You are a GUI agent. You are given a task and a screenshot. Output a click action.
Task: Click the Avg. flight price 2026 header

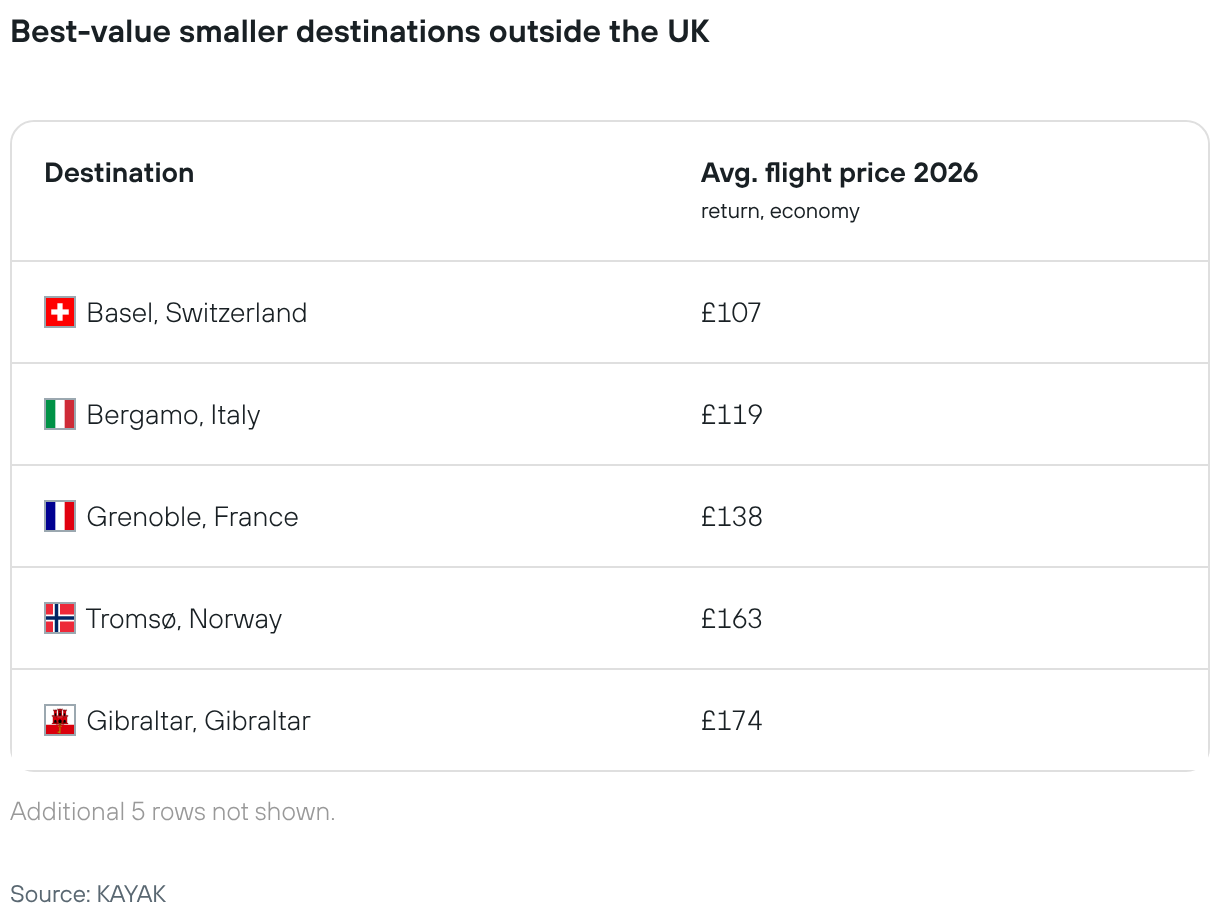pyautogui.click(x=839, y=173)
